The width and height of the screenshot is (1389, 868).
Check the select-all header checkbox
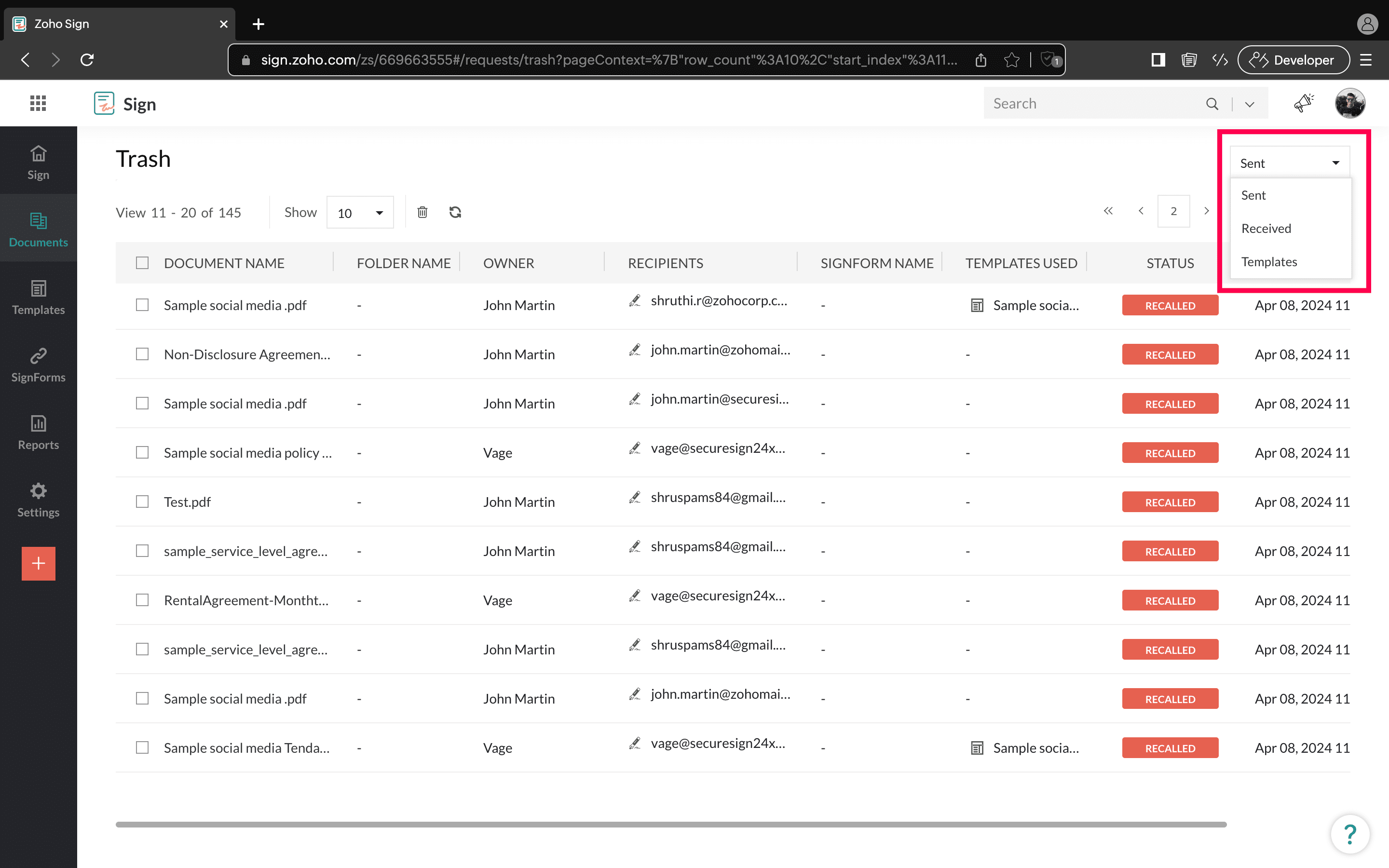[x=142, y=263]
